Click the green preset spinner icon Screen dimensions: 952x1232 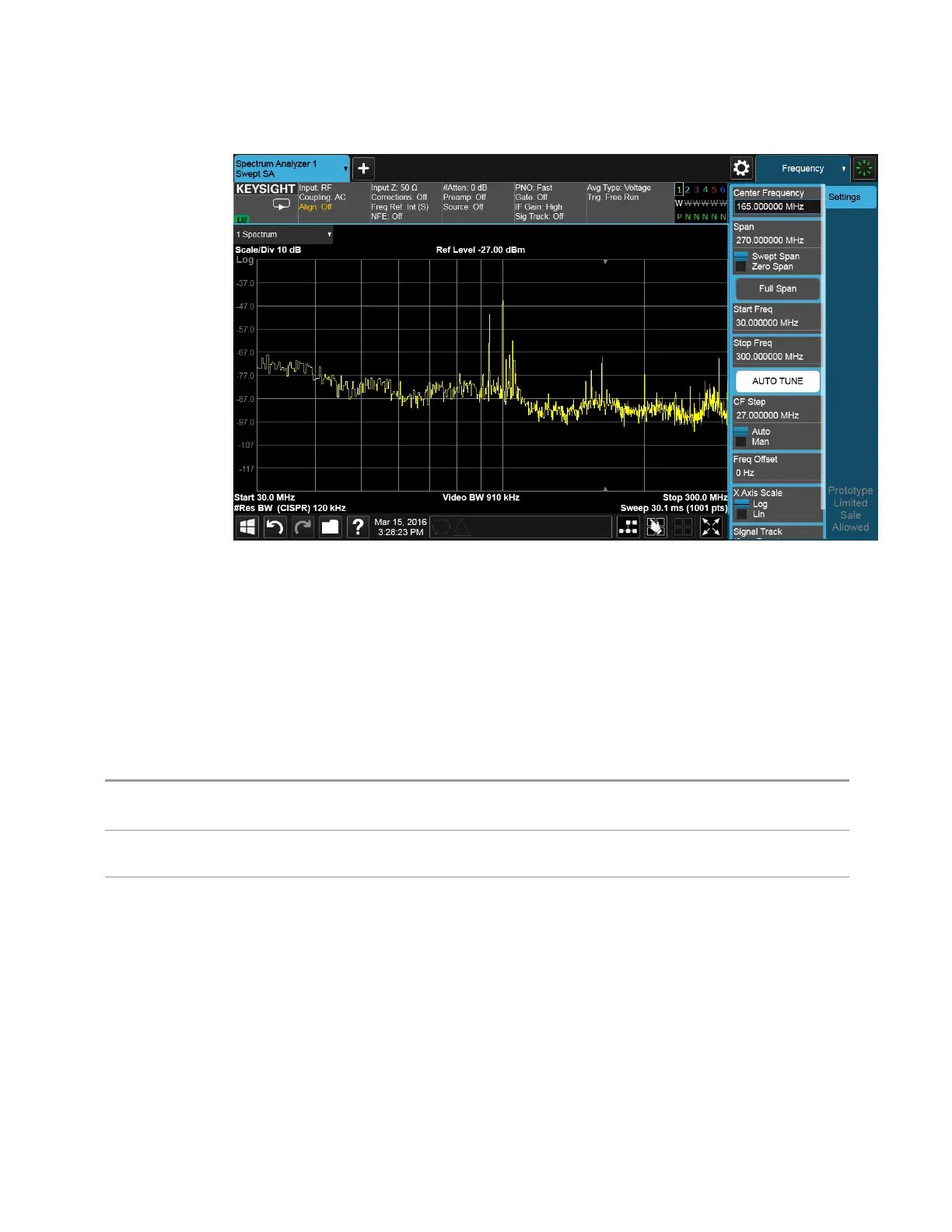click(x=864, y=168)
